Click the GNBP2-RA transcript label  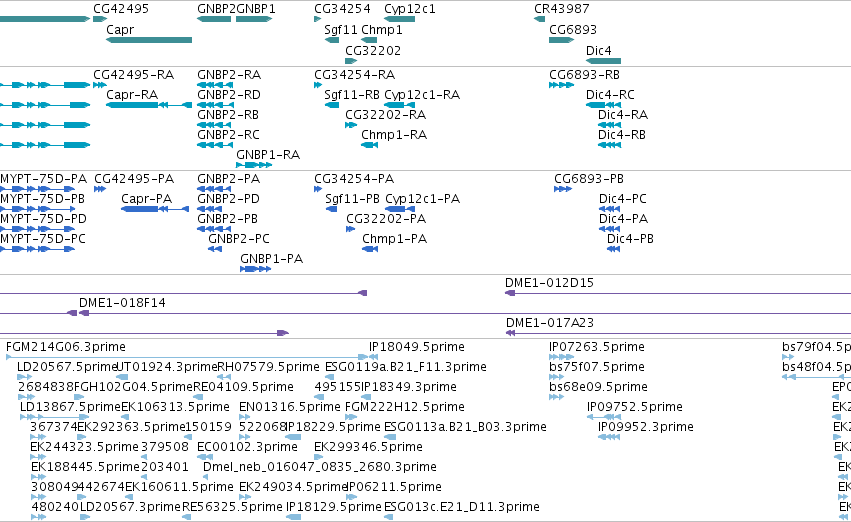pos(229,74)
